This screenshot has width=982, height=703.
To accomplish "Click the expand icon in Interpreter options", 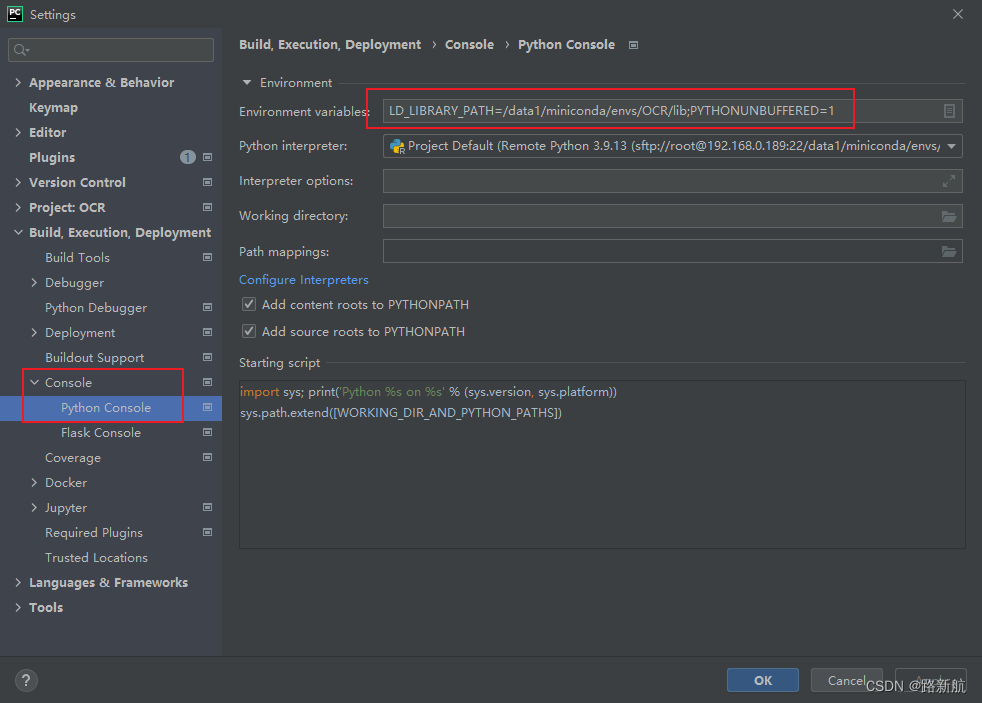I will tap(949, 181).
